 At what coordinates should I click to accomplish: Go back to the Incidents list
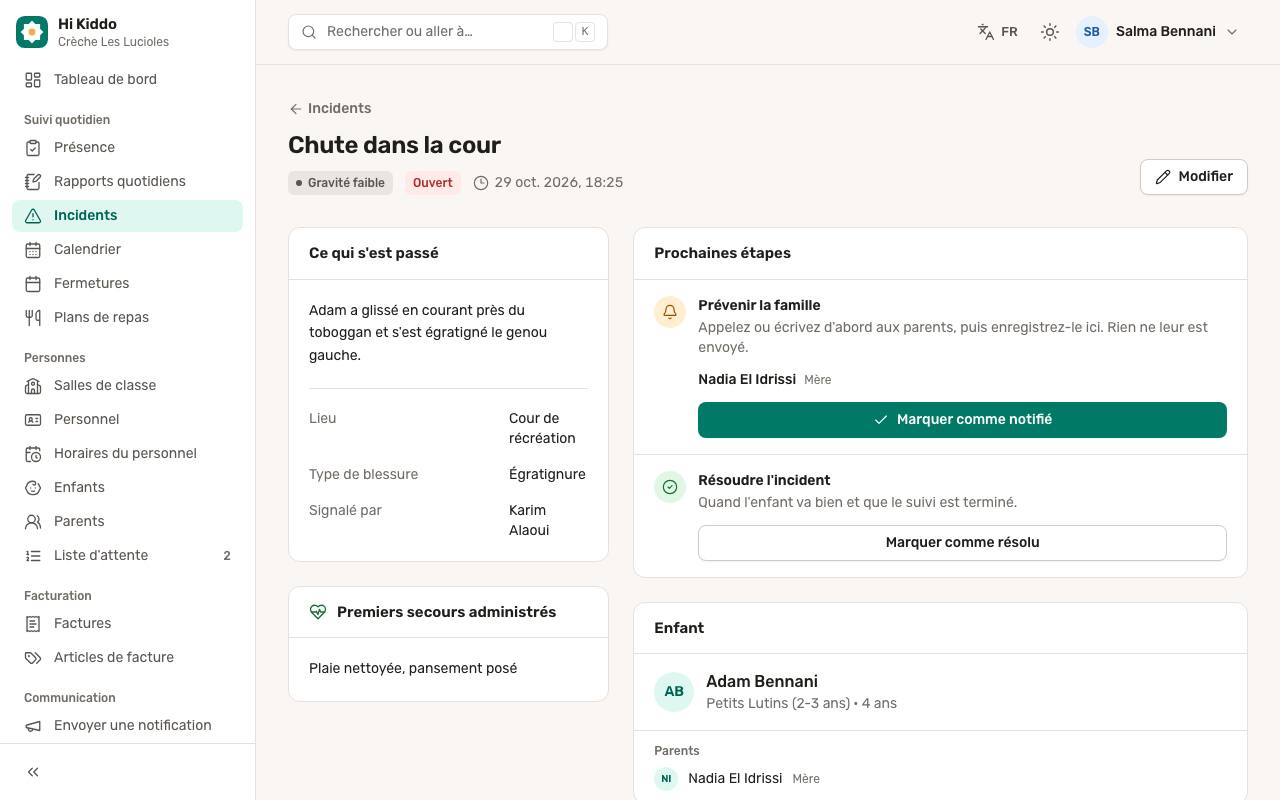pyautogui.click(x=330, y=109)
